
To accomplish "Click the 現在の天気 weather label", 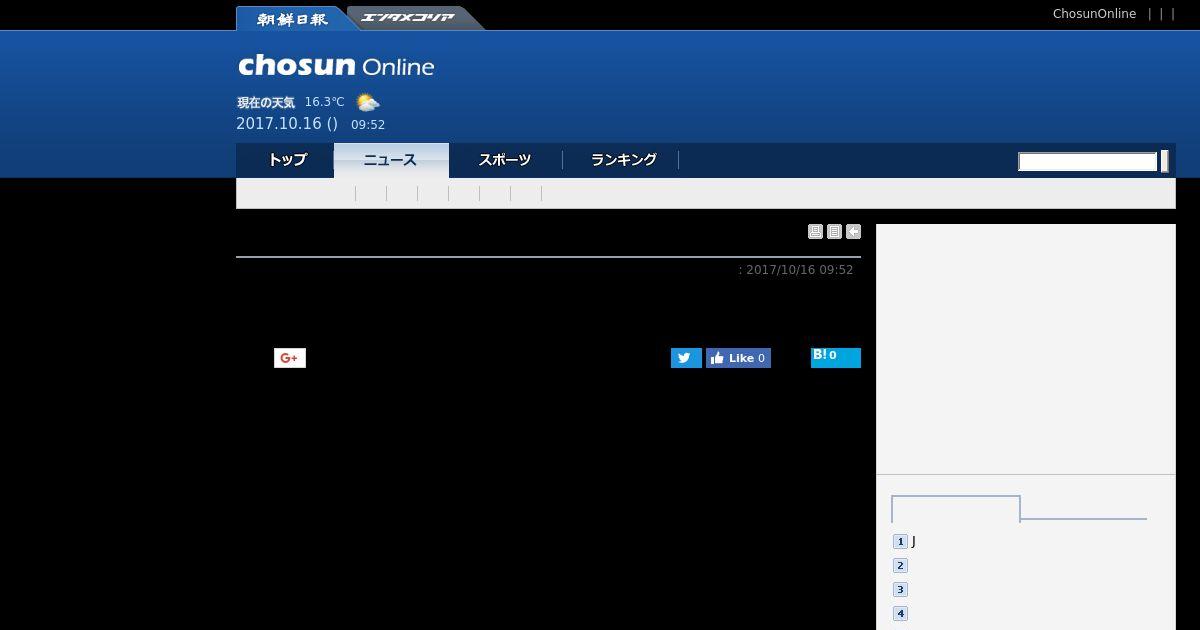I will pos(266,102).
